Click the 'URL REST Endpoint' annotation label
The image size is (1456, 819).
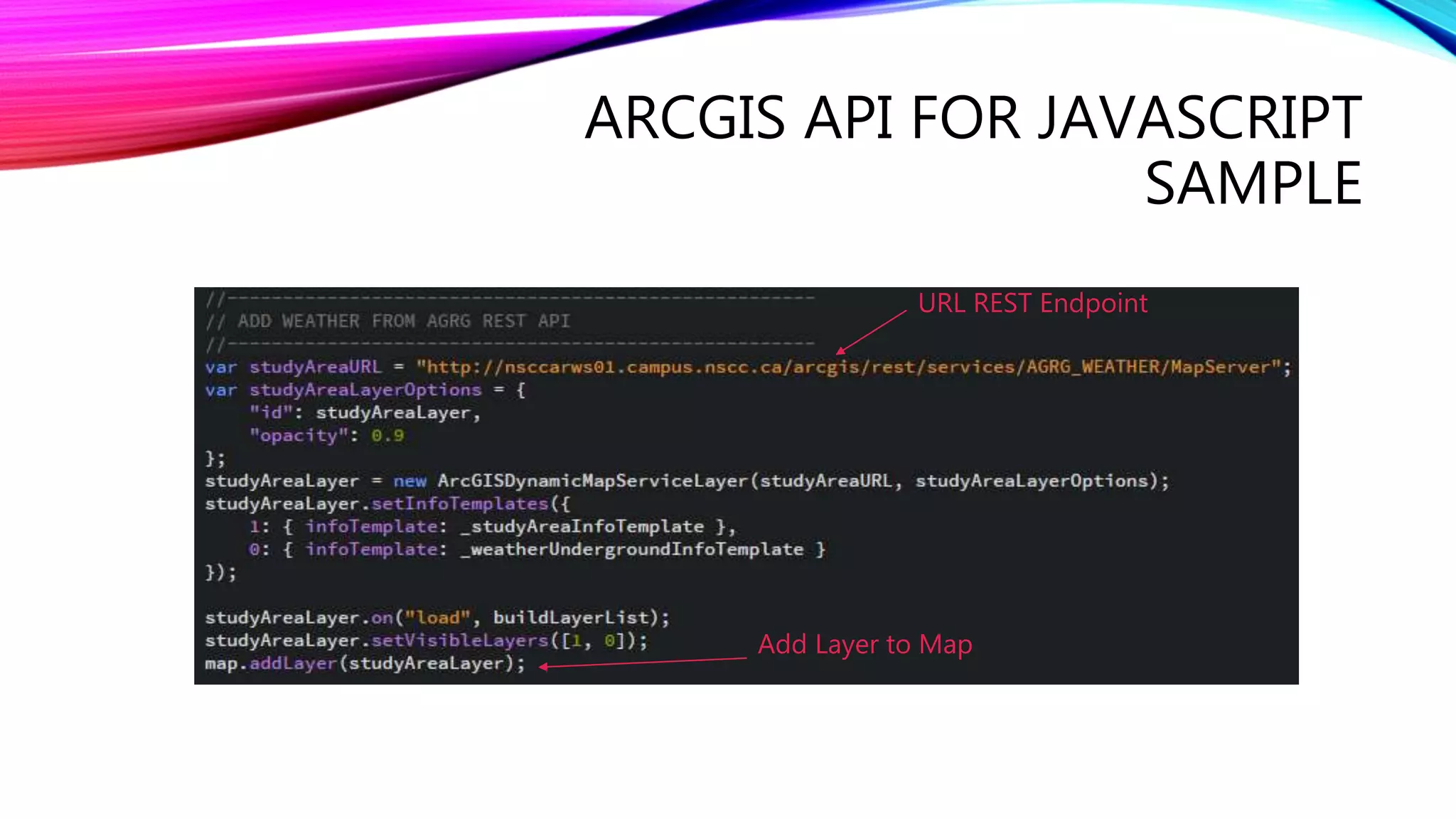1032,304
